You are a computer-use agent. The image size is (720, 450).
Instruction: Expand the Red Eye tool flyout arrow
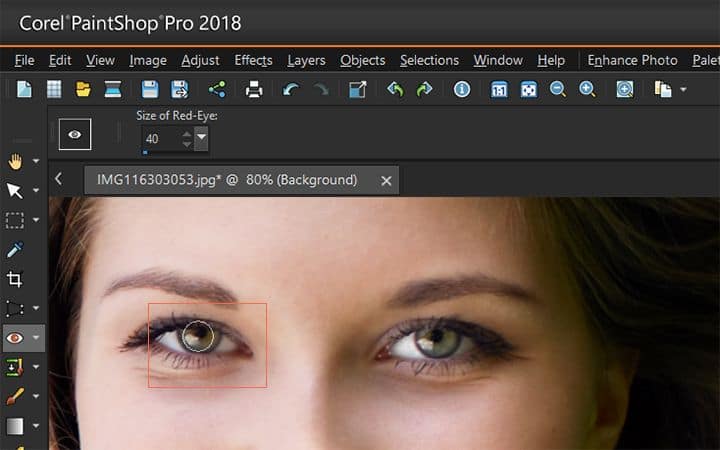point(36,338)
